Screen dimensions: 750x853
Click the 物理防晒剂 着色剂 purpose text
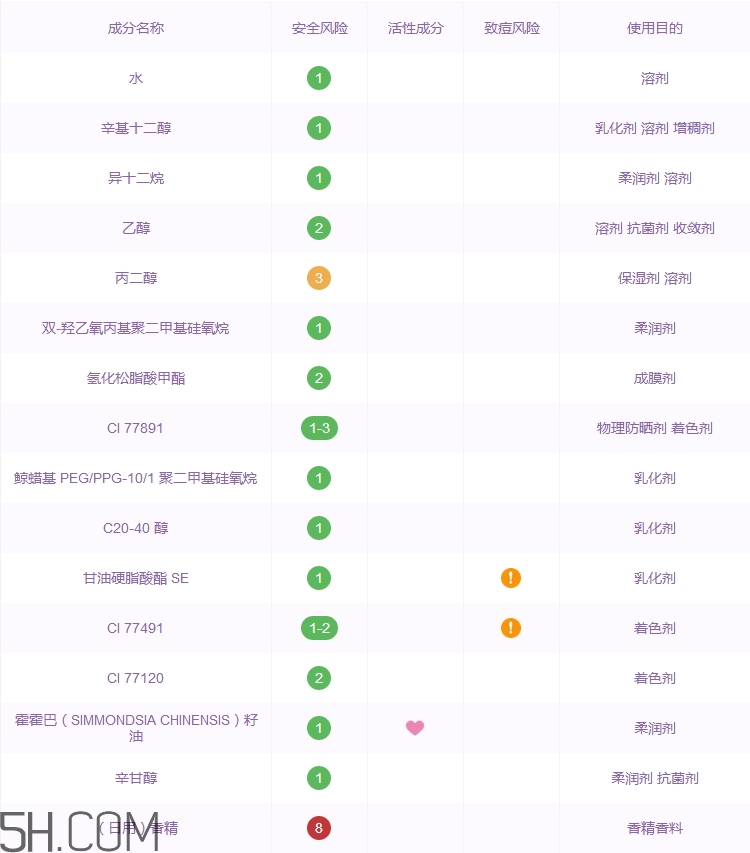654,428
